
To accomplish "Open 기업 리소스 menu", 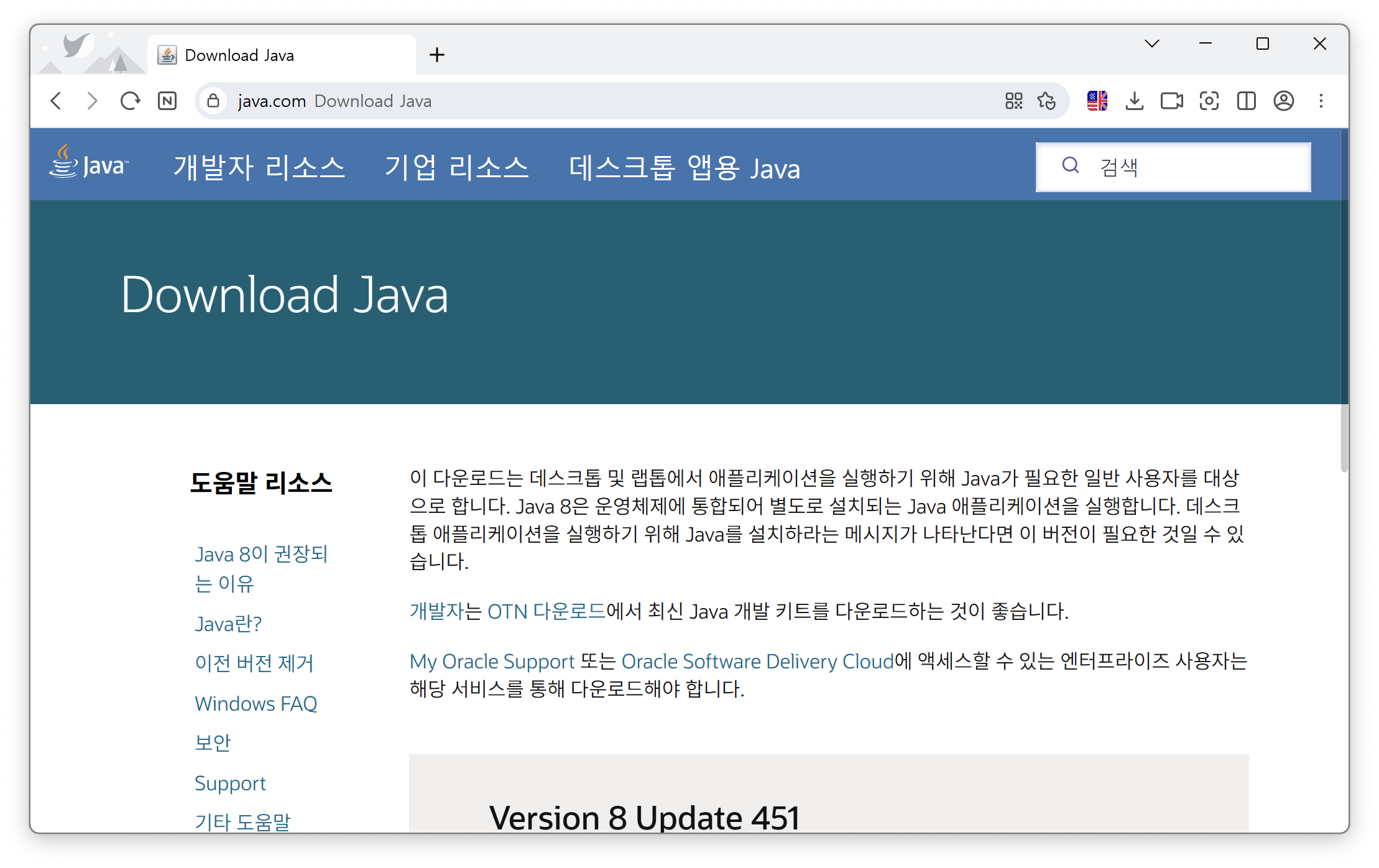I will pos(456,167).
